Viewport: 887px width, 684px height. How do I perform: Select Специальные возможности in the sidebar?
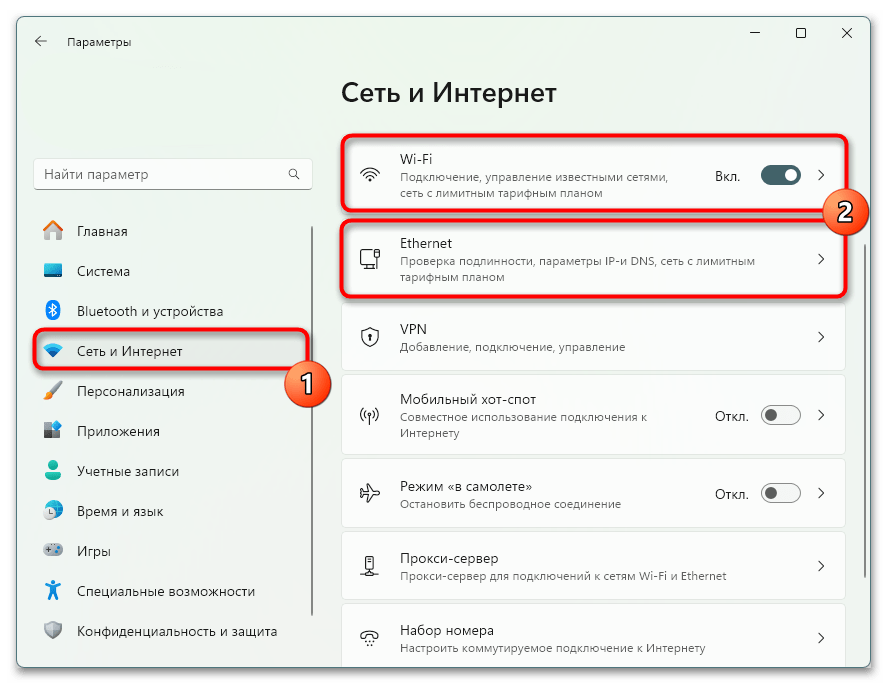point(172,591)
